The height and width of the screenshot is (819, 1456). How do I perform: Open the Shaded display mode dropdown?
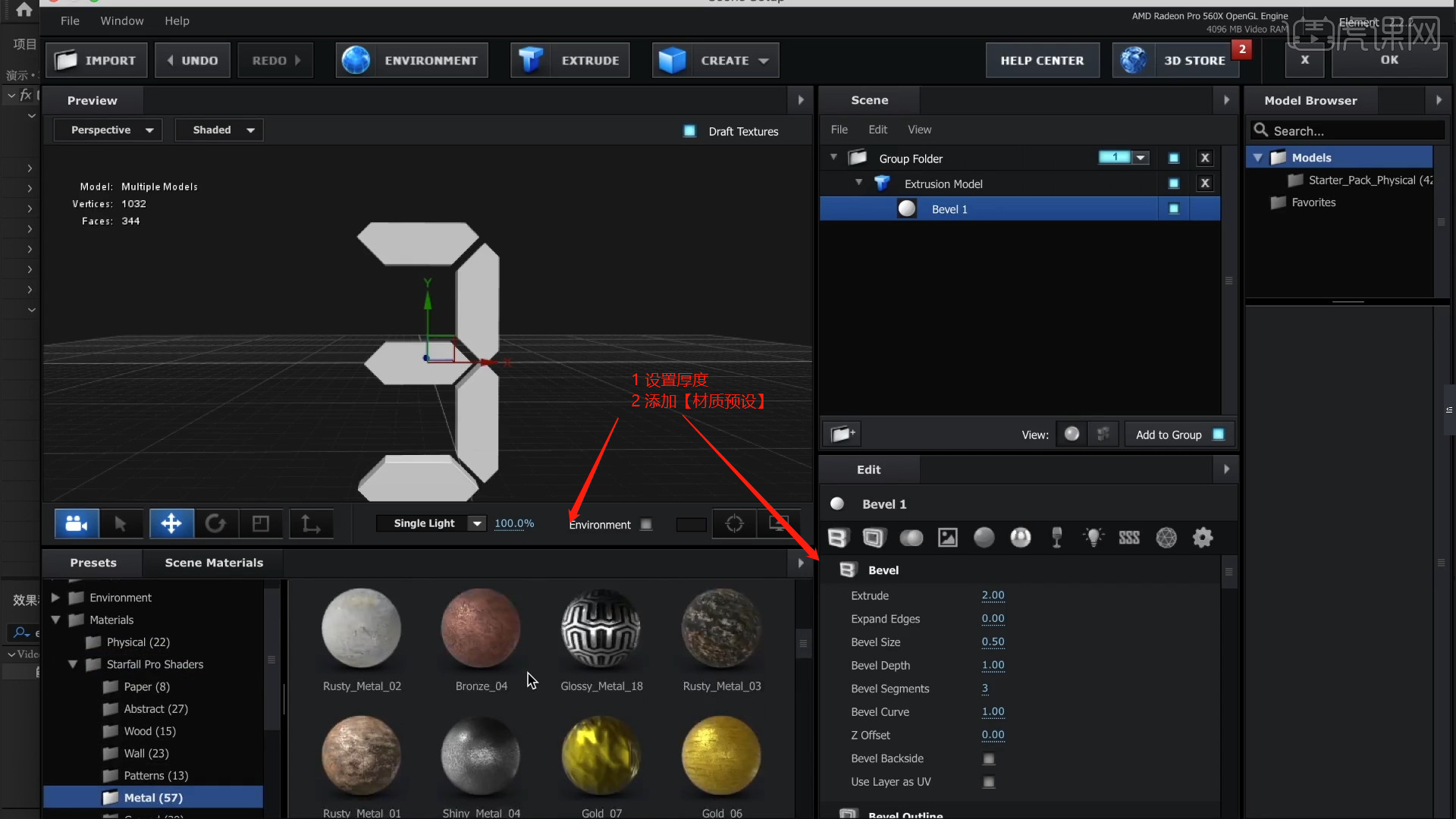point(219,130)
